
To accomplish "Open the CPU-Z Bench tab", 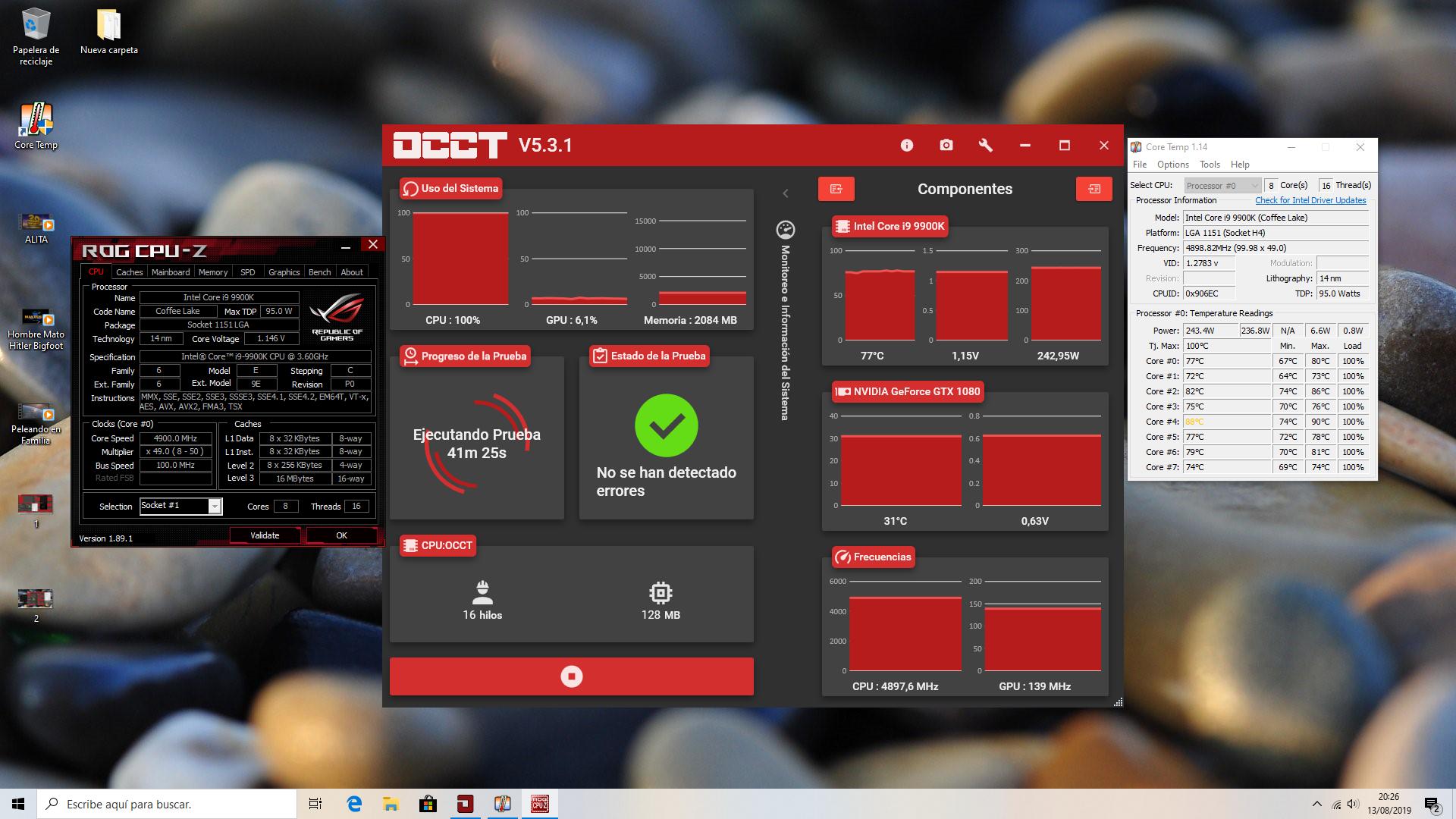I will 319,272.
